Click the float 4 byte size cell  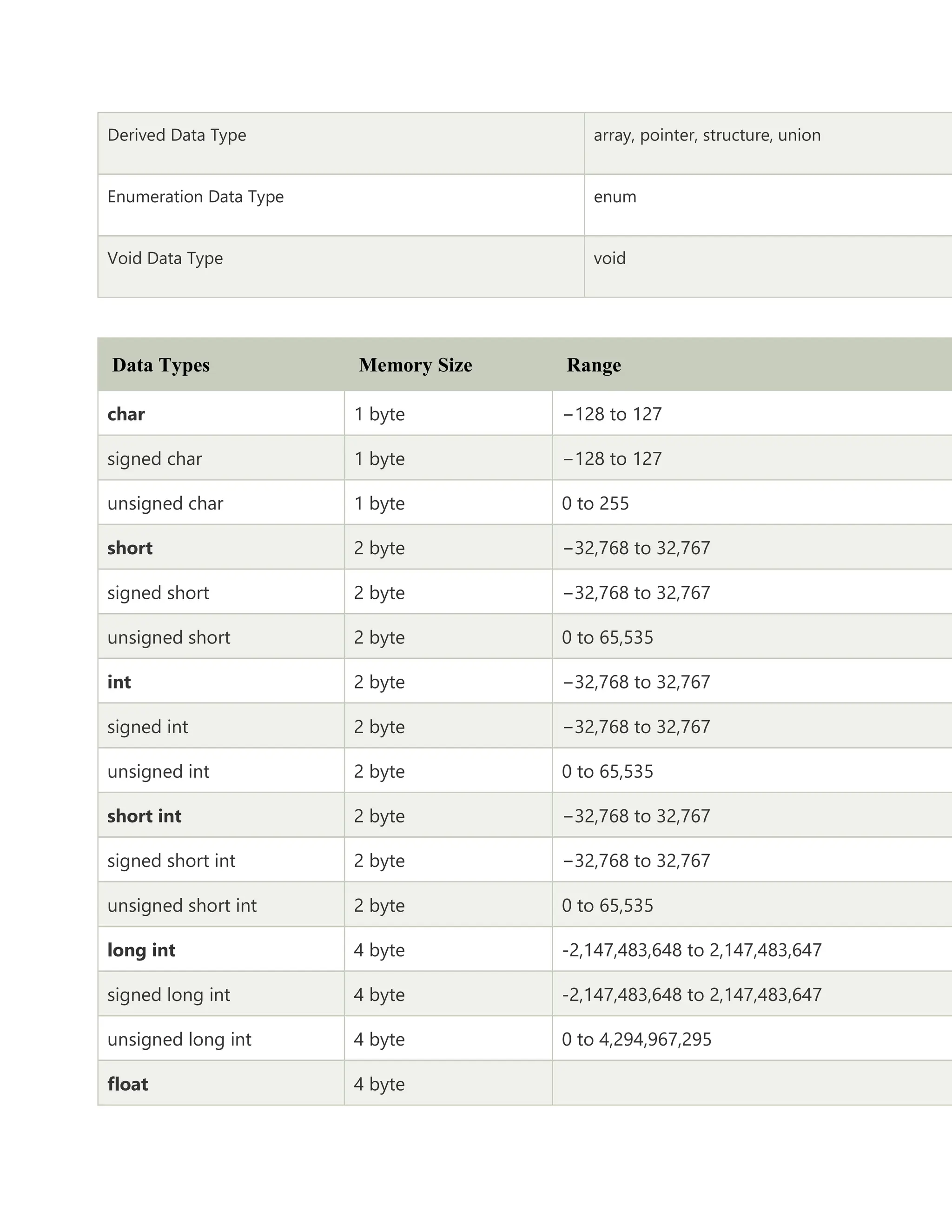coord(449,1083)
